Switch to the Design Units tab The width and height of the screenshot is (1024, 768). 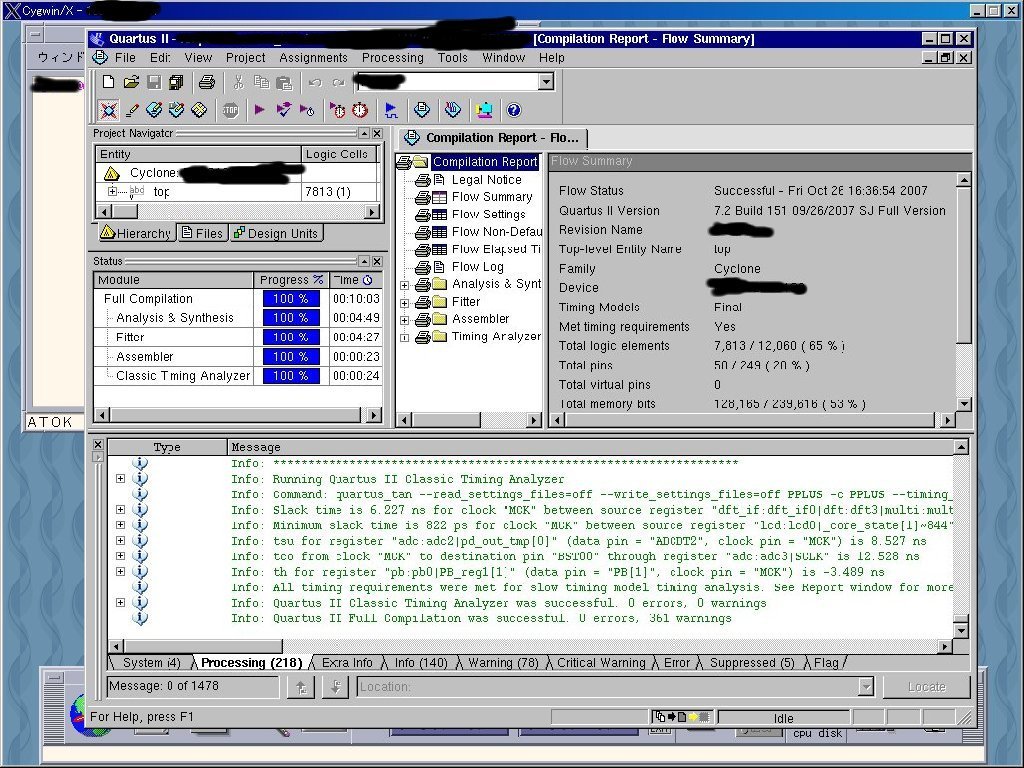[x=276, y=233]
